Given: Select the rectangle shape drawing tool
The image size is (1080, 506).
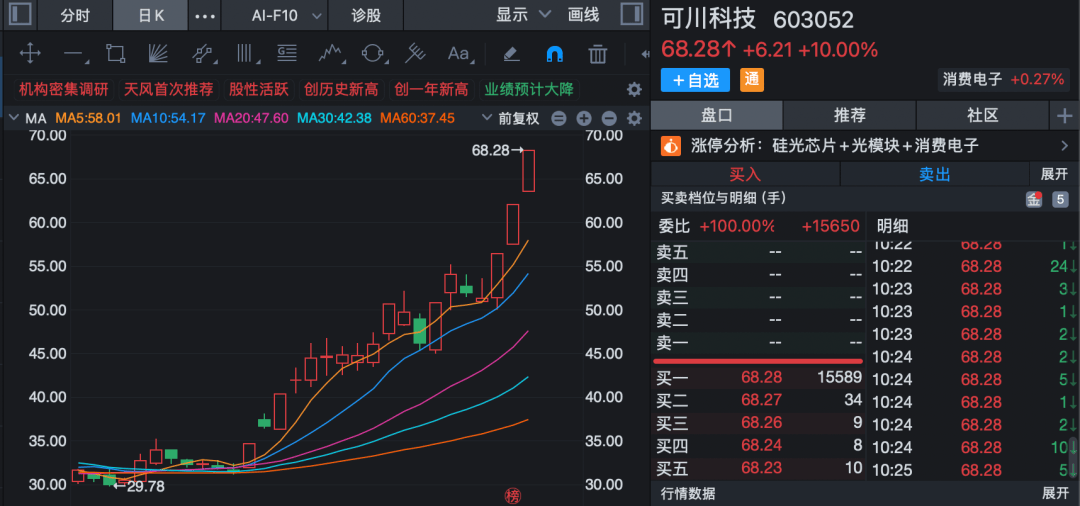Looking at the screenshot, I should (x=115, y=53).
